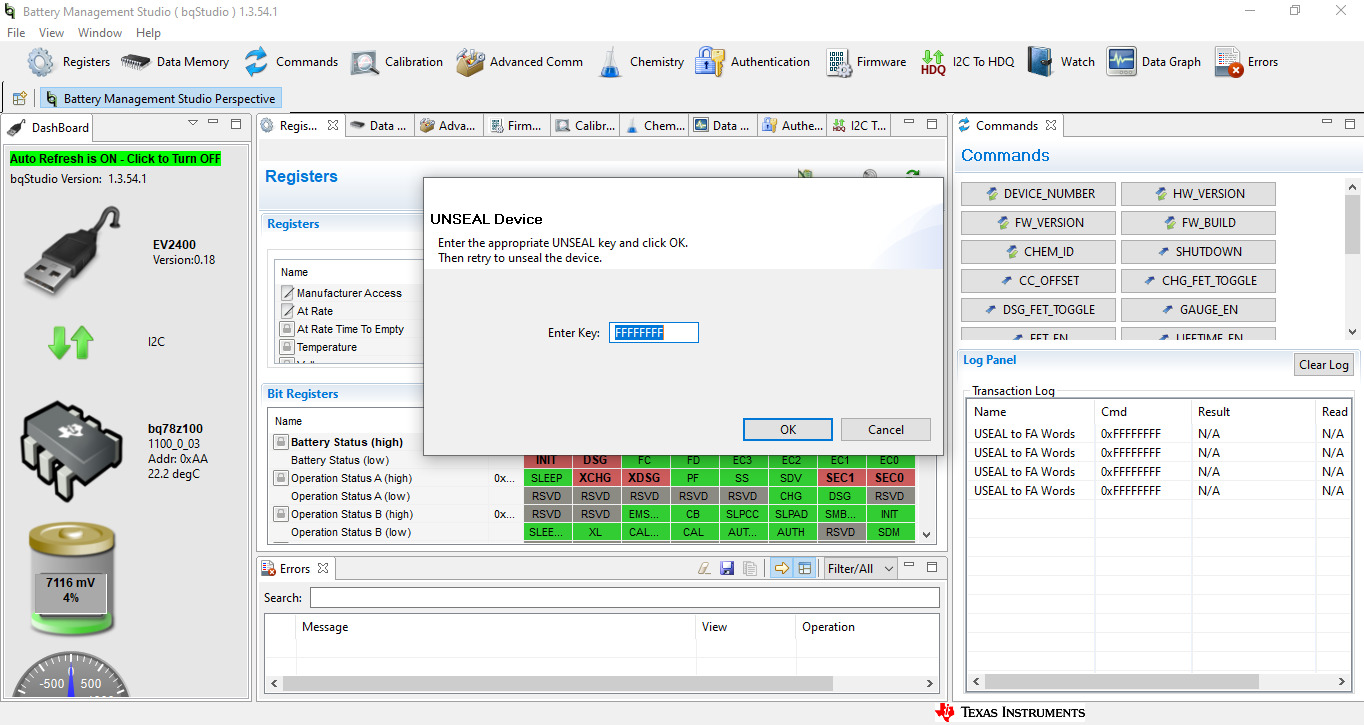Viewport: 1364px width, 725px height.
Task: Launch Commands from the main toolbar
Action: coord(290,62)
